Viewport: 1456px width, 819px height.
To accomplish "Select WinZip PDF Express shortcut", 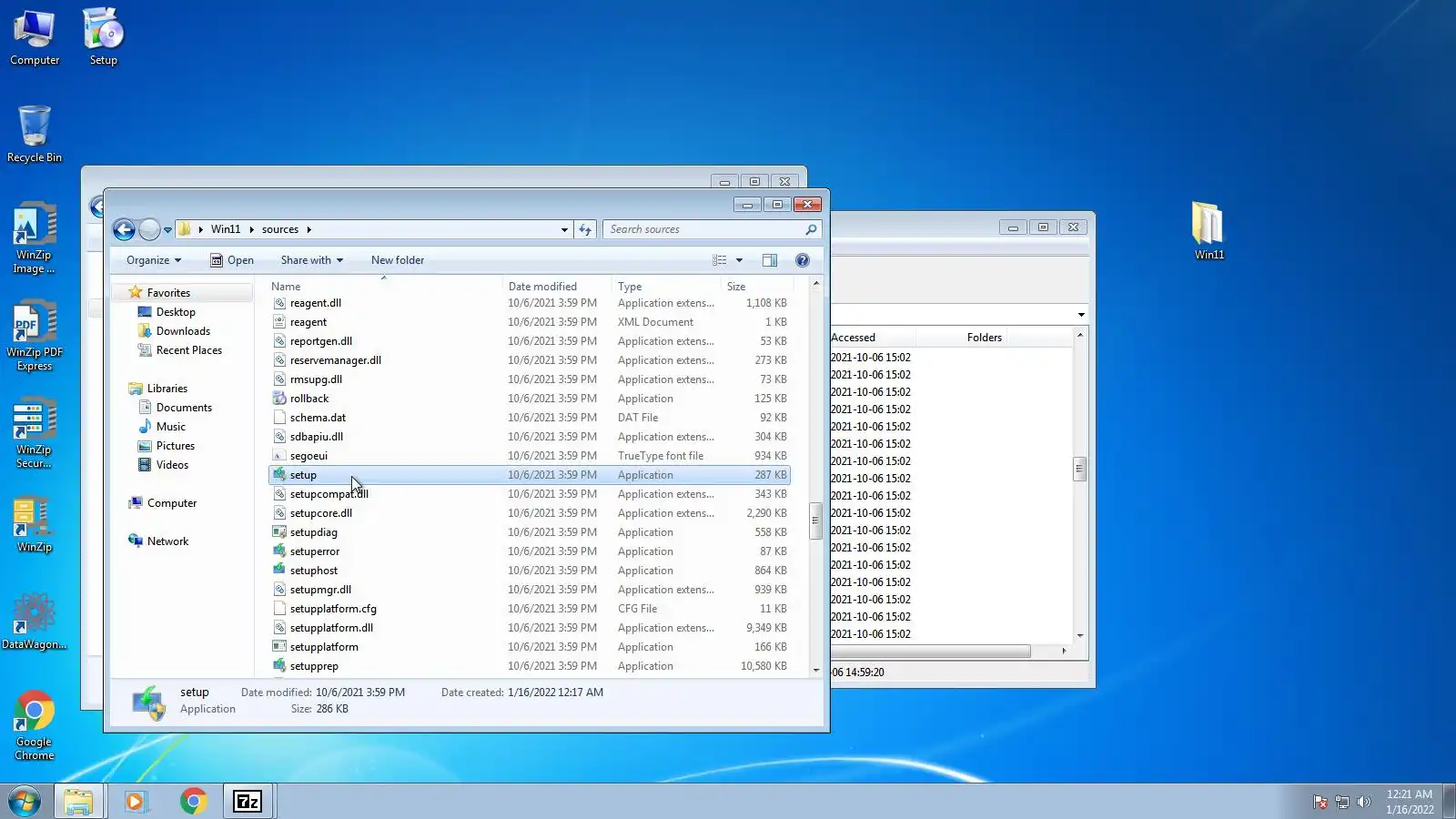I will point(35,336).
